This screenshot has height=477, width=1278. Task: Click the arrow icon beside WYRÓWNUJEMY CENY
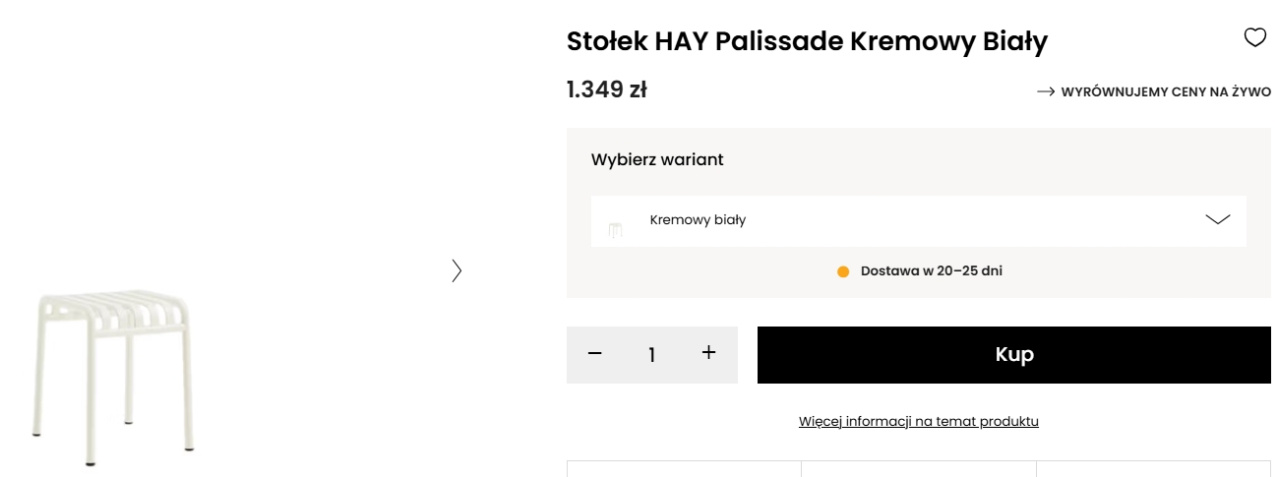1046,92
